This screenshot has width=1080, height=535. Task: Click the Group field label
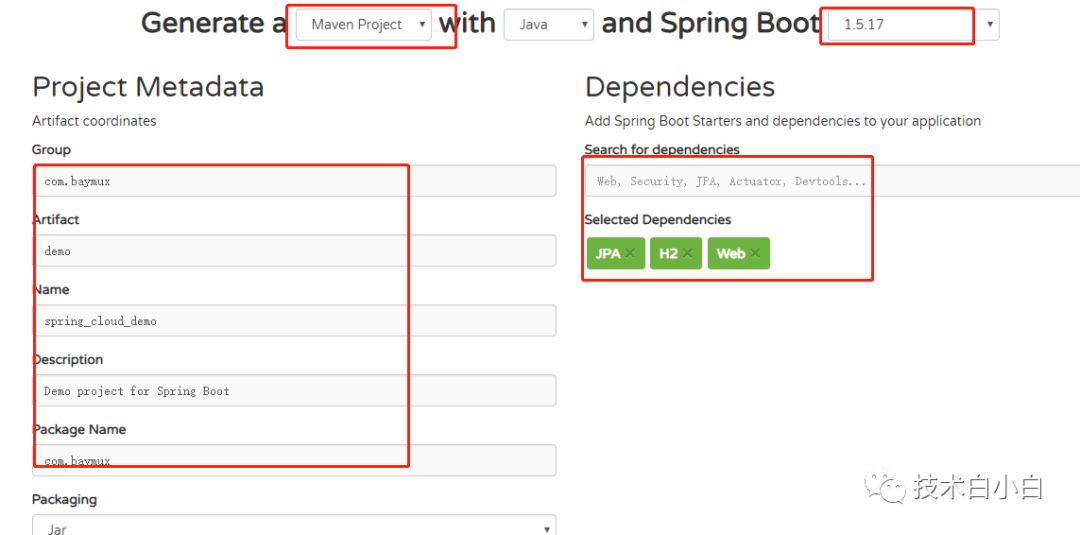point(51,149)
